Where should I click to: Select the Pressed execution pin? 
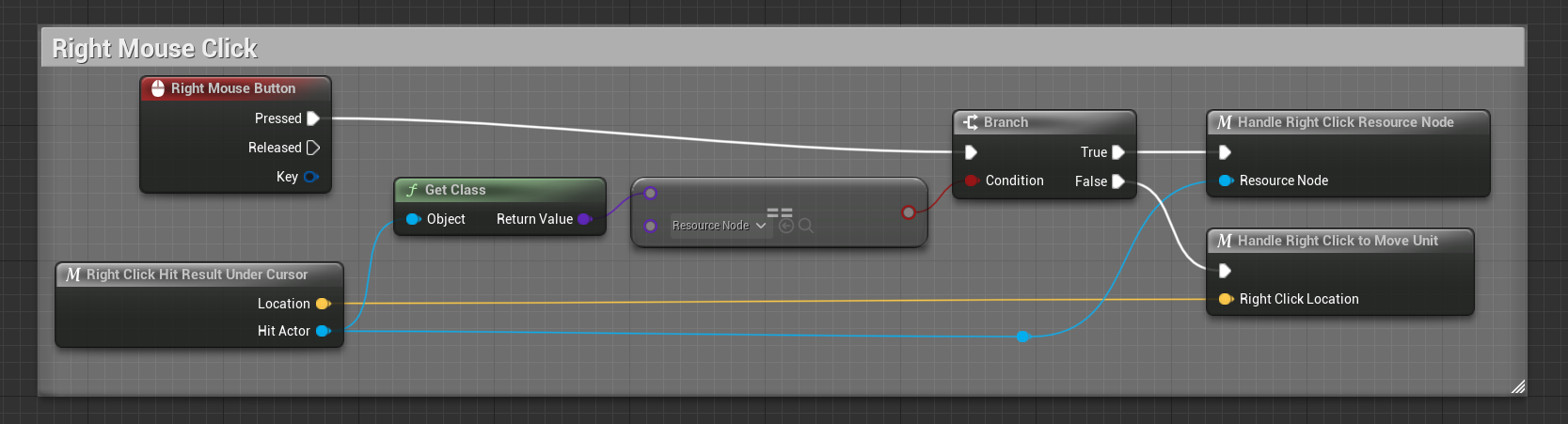[313, 118]
